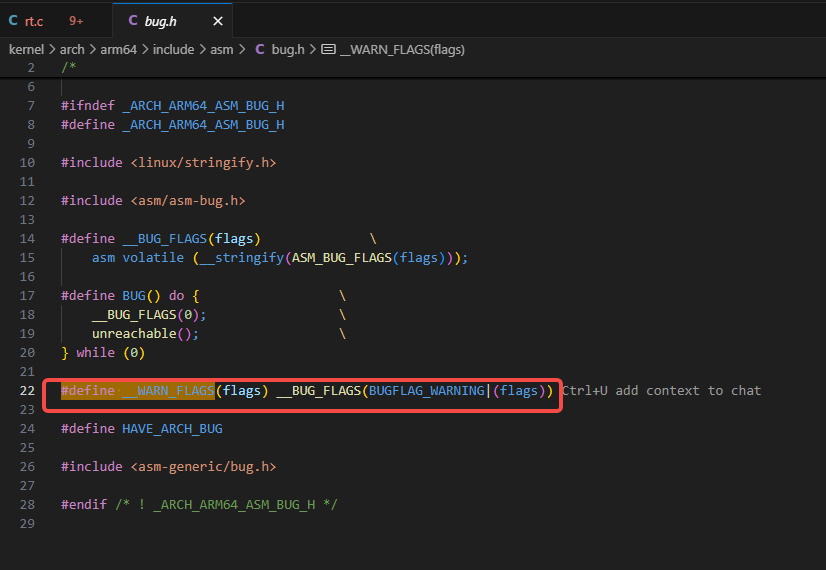Click the macro symbol icon in breadcrumb

click(x=328, y=50)
